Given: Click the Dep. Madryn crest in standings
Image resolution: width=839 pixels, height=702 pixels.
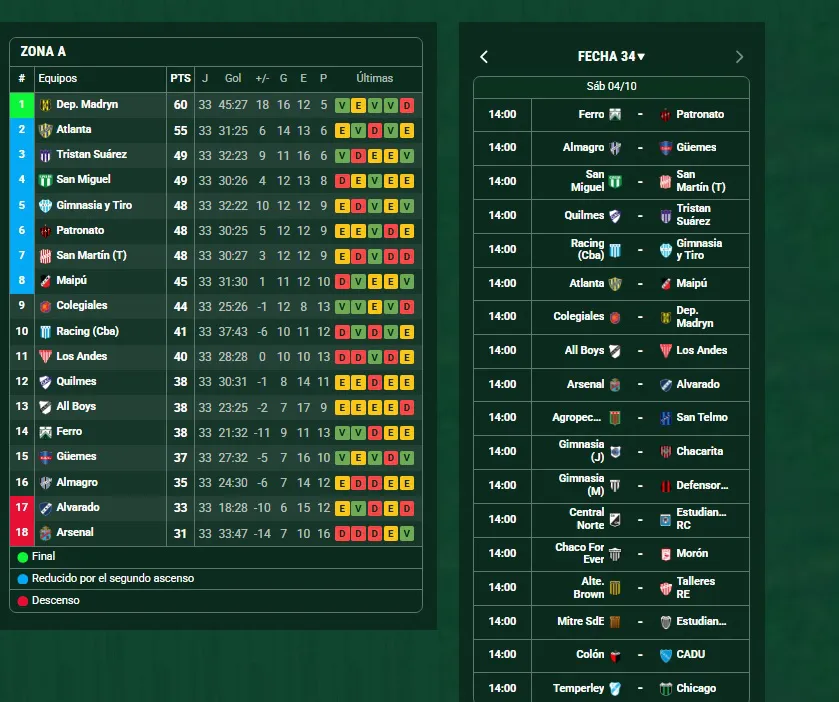Looking at the screenshot, I should coord(45,105).
